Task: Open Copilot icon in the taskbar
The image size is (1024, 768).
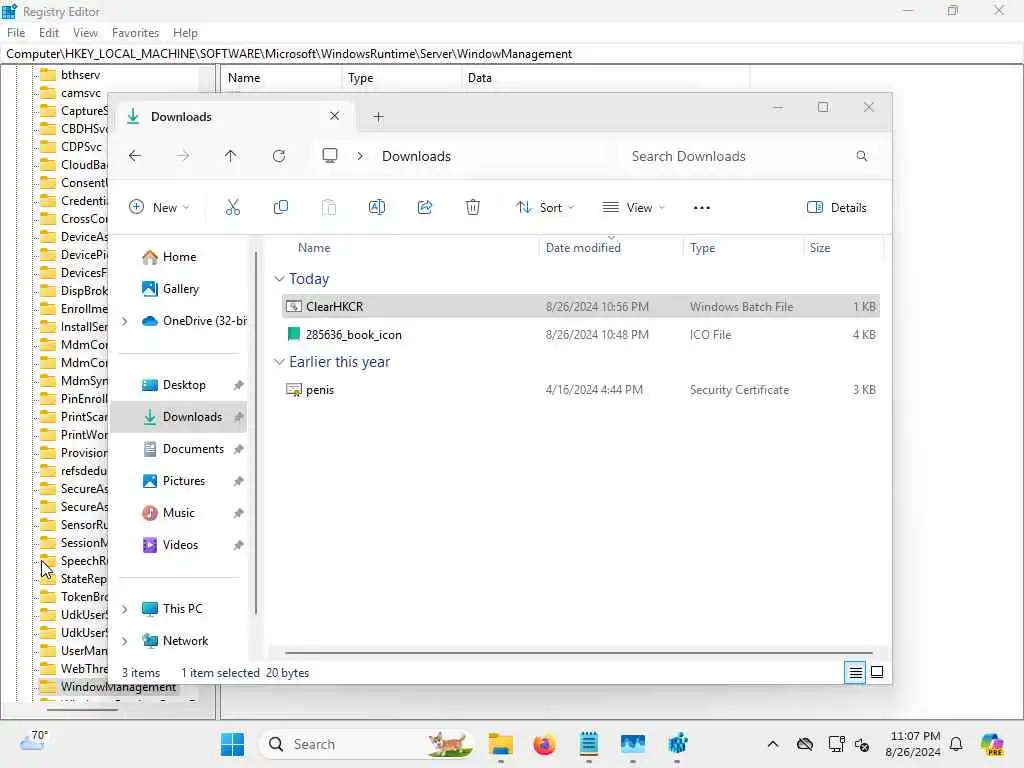Action: pos(992,744)
